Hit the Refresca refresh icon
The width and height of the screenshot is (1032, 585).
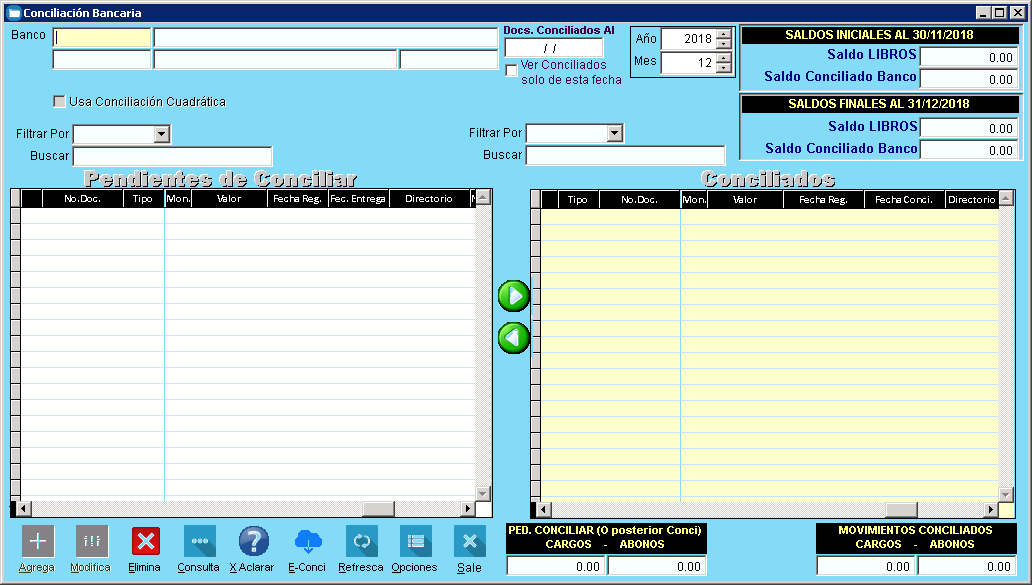pos(361,541)
